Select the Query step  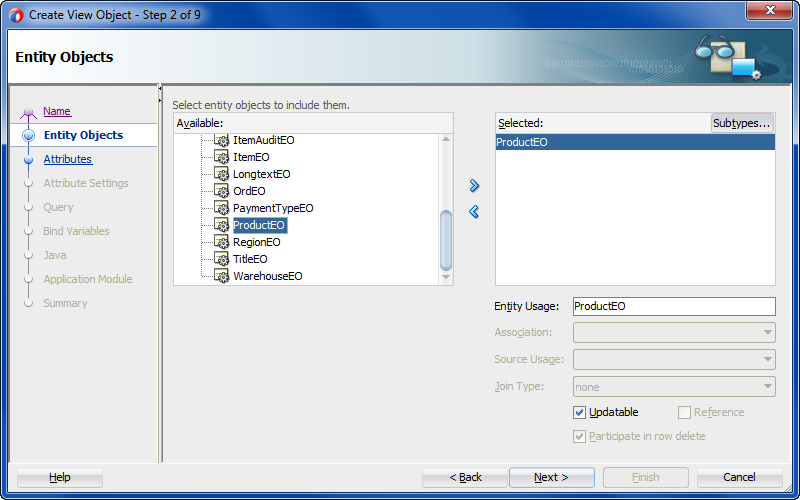click(58, 207)
